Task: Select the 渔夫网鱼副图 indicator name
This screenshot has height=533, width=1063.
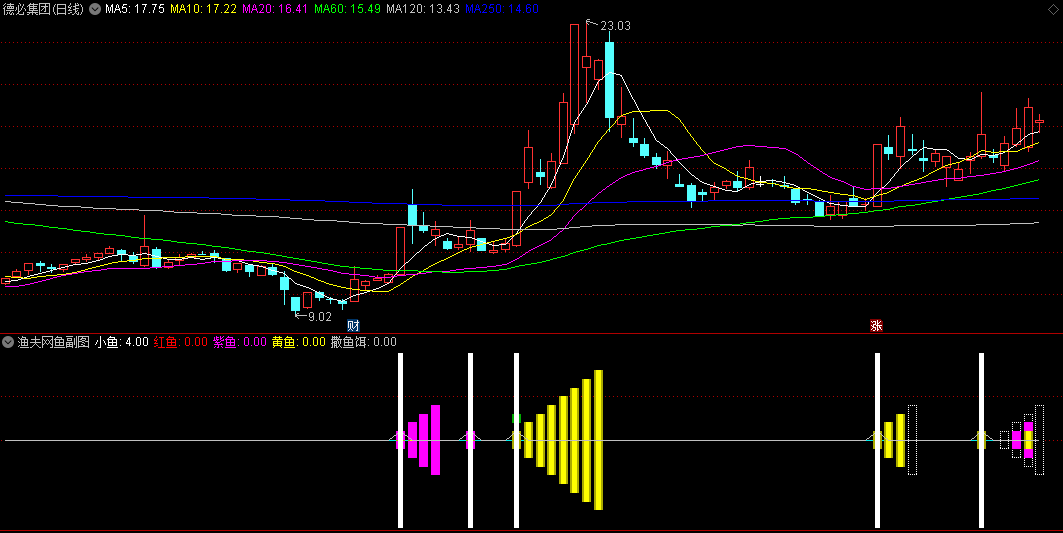Action: [54, 342]
